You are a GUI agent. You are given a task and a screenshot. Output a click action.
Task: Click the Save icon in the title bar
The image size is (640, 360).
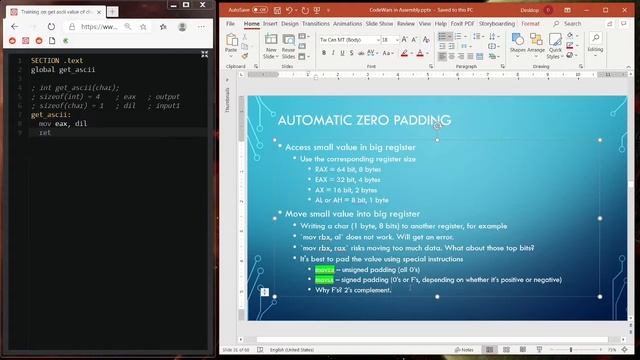pos(277,10)
